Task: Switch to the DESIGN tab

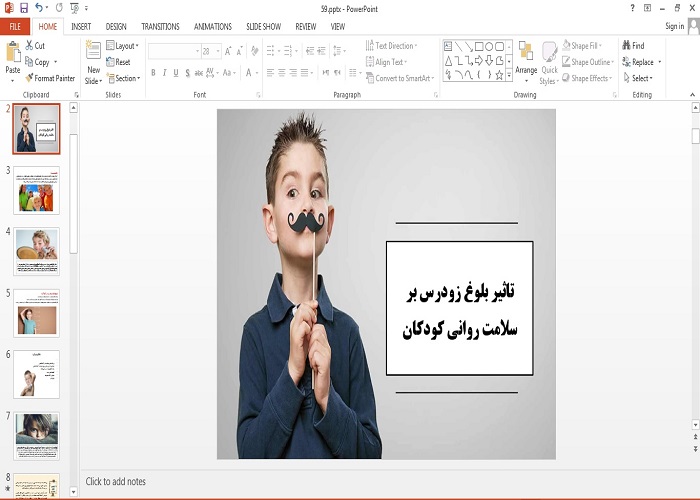Action: [116, 27]
